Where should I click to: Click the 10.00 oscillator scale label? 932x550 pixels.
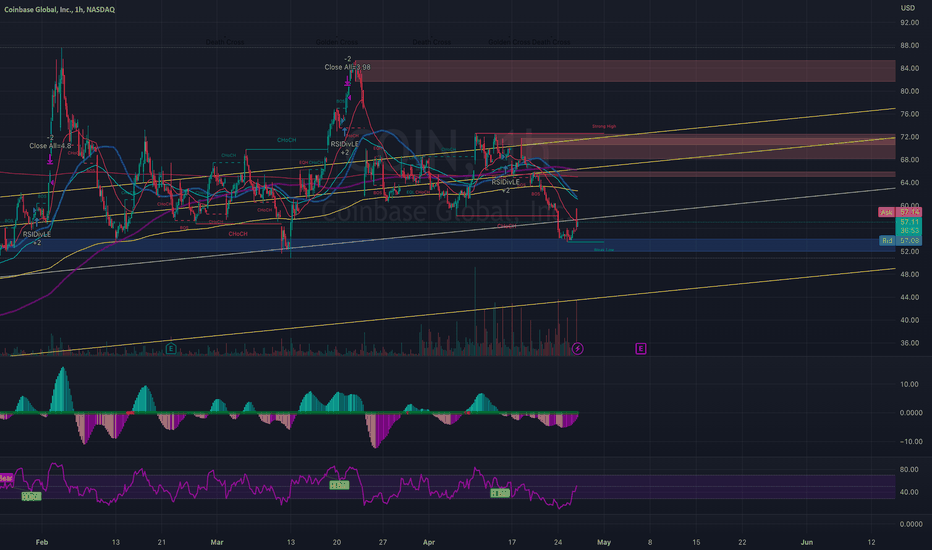pyautogui.click(x=909, y=384)
